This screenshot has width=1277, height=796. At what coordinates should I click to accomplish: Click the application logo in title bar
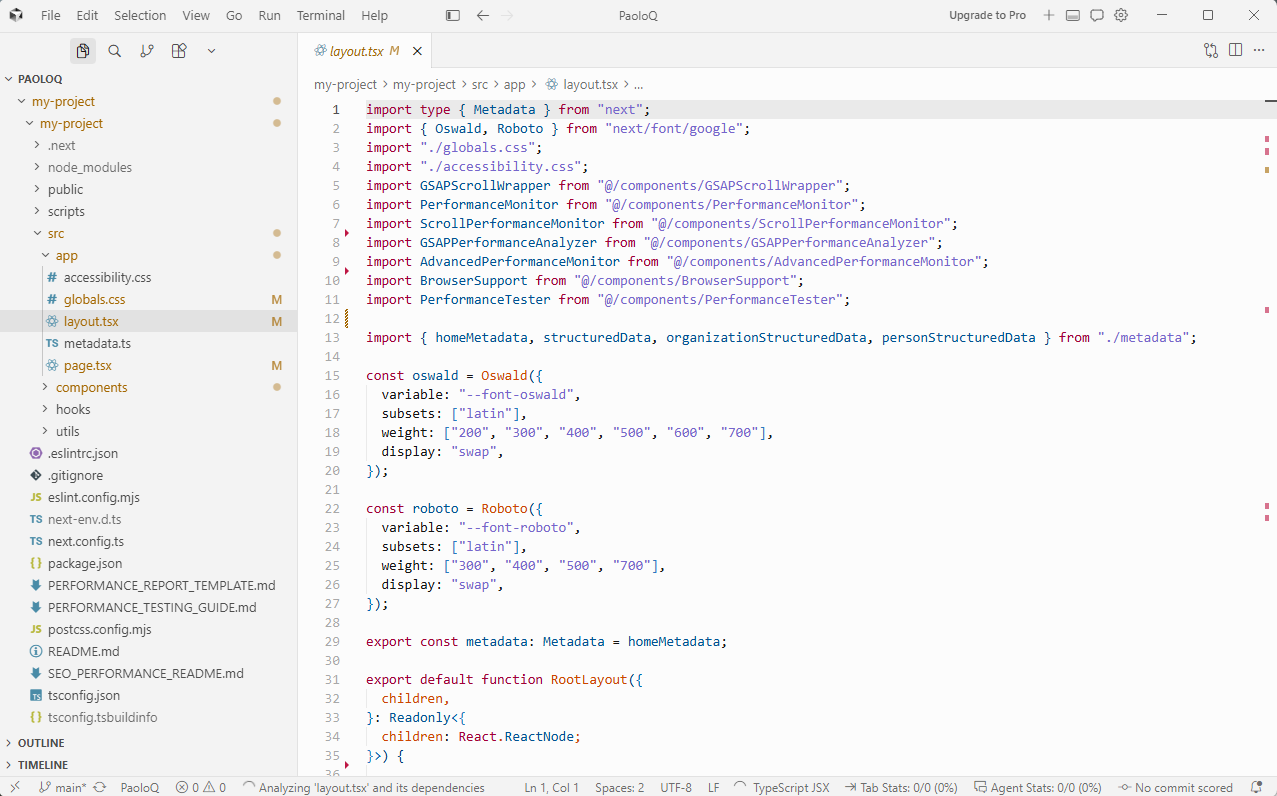[16, 15]
